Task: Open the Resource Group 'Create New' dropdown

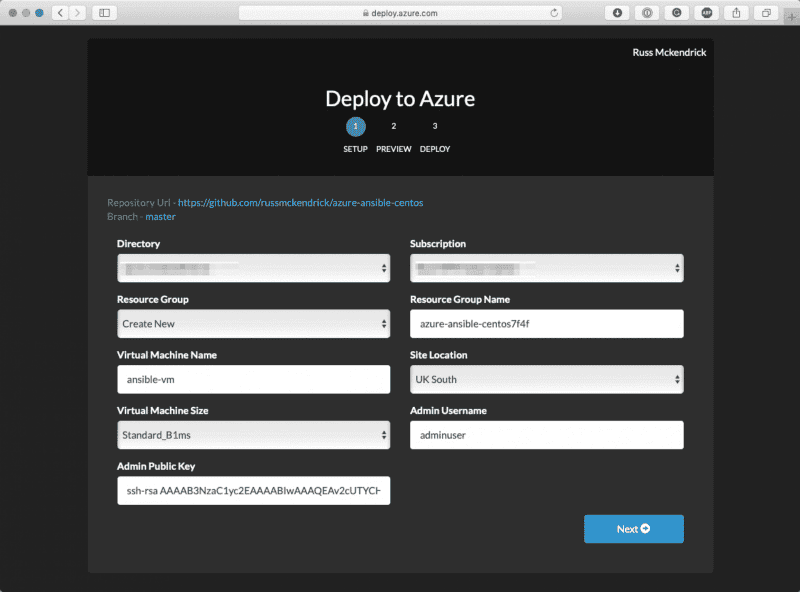Action: 253,324
